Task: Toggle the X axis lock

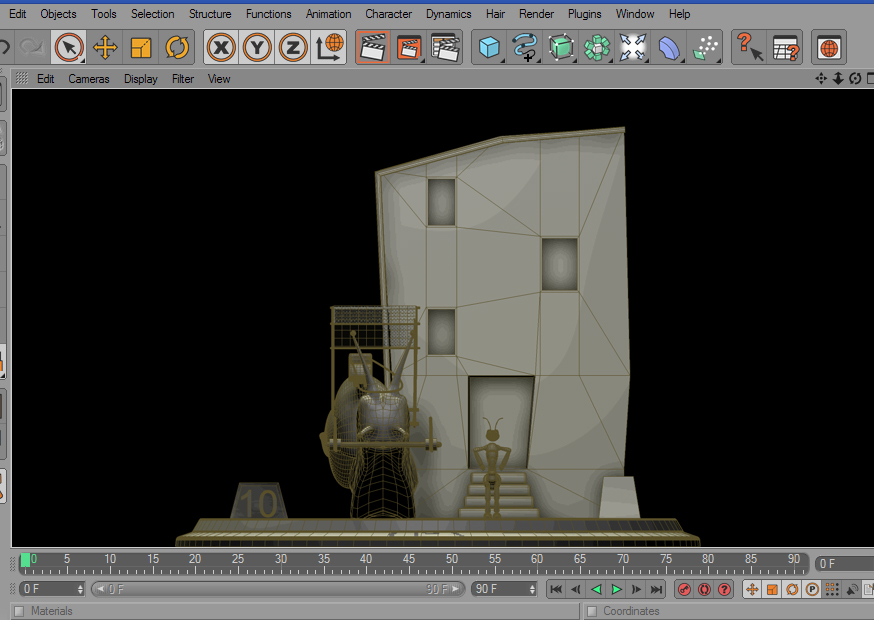Action: tap(221, 47)
